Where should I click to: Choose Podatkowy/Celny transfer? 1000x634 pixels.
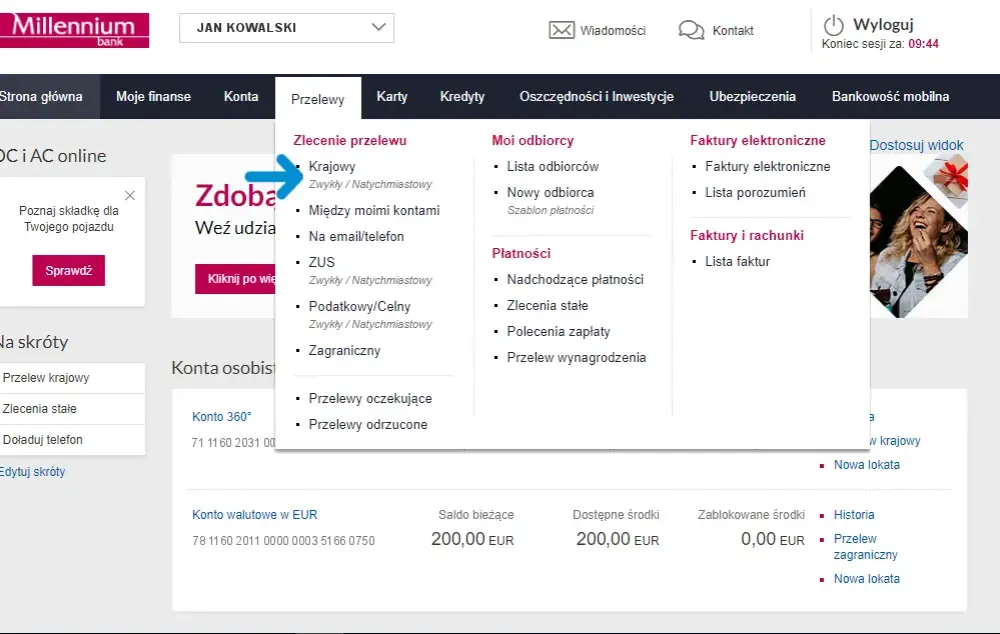coord(360,307)
